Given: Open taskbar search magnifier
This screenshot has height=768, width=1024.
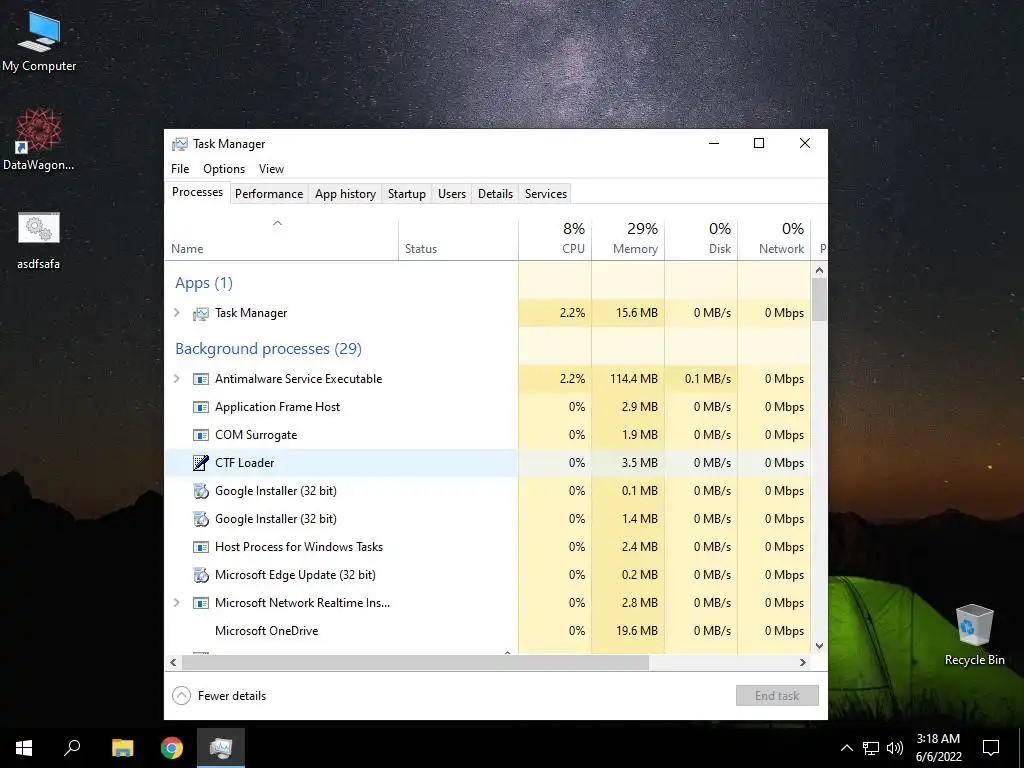Looking at the screenshot, I should [x=72, y=748].
